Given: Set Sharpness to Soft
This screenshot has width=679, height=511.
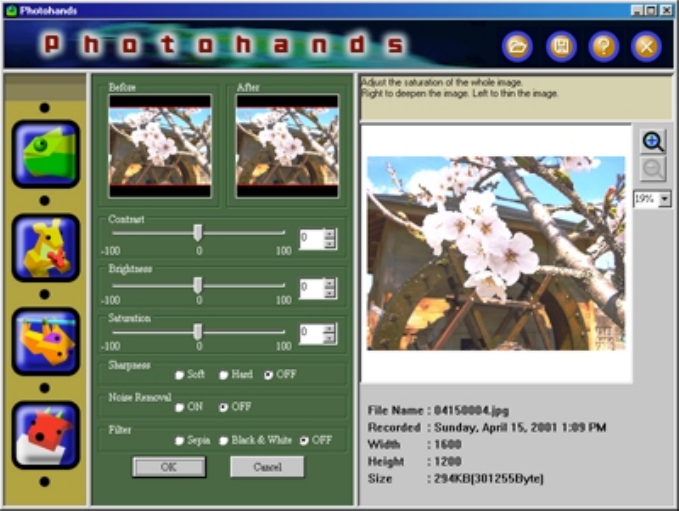Looking at the screenshot, I should coord(179,375).
